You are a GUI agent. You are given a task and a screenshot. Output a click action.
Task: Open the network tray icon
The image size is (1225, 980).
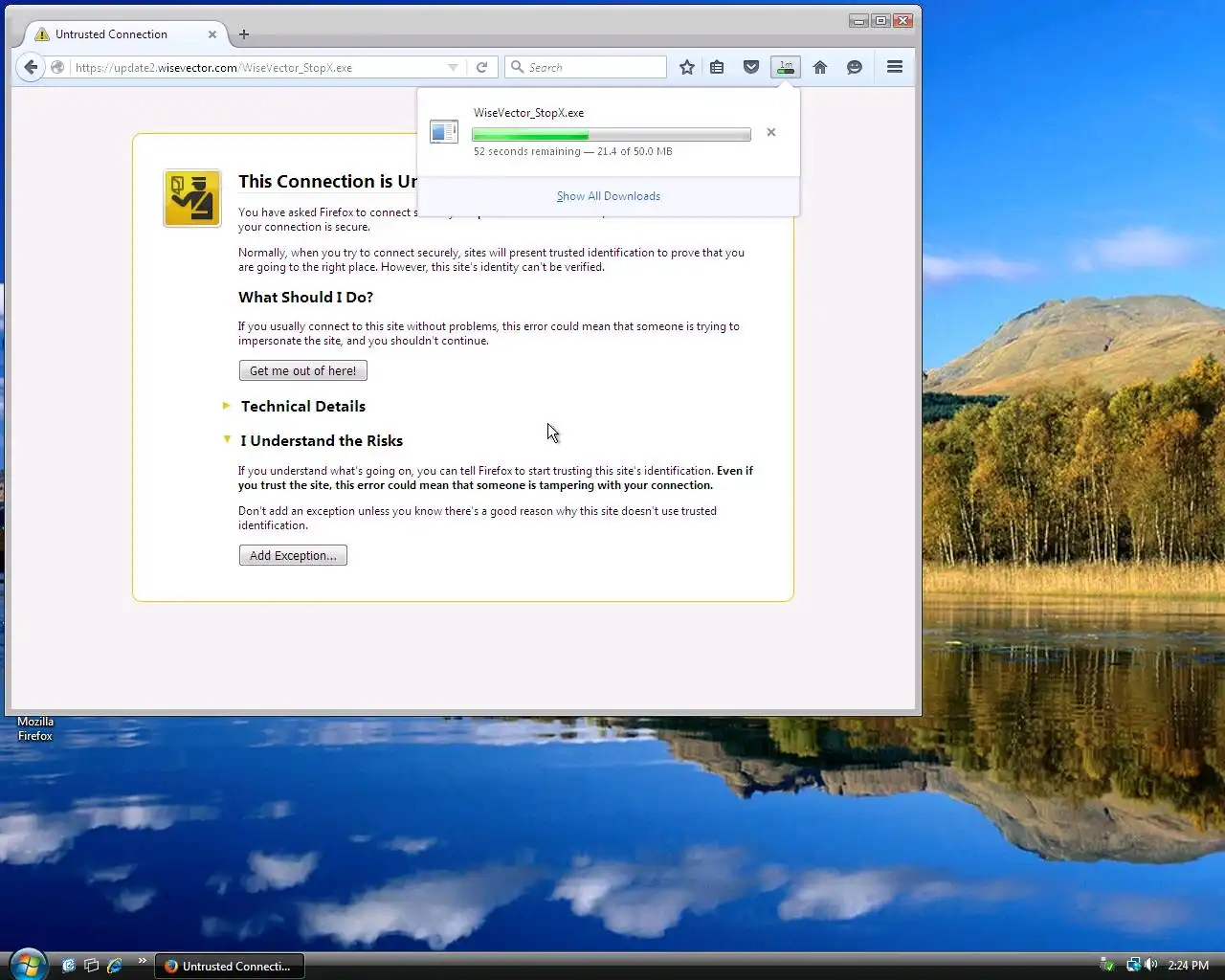(x=1134, y=965)
